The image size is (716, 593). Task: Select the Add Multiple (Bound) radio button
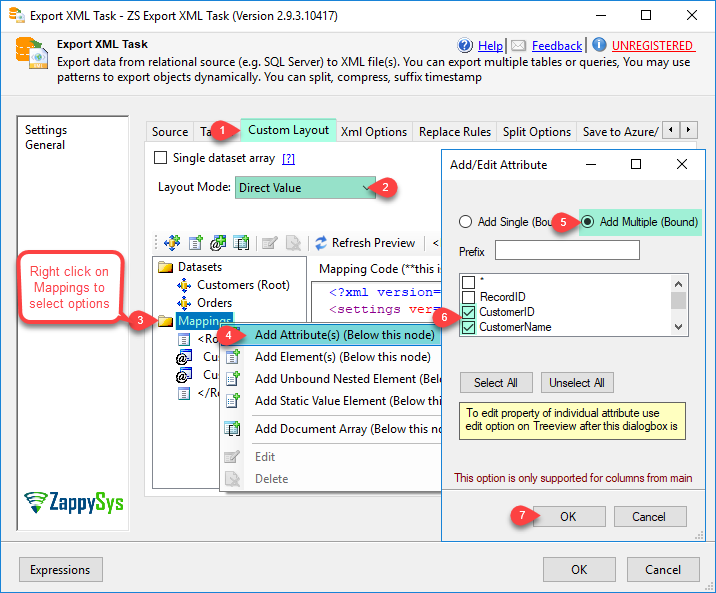click(588, 222)
